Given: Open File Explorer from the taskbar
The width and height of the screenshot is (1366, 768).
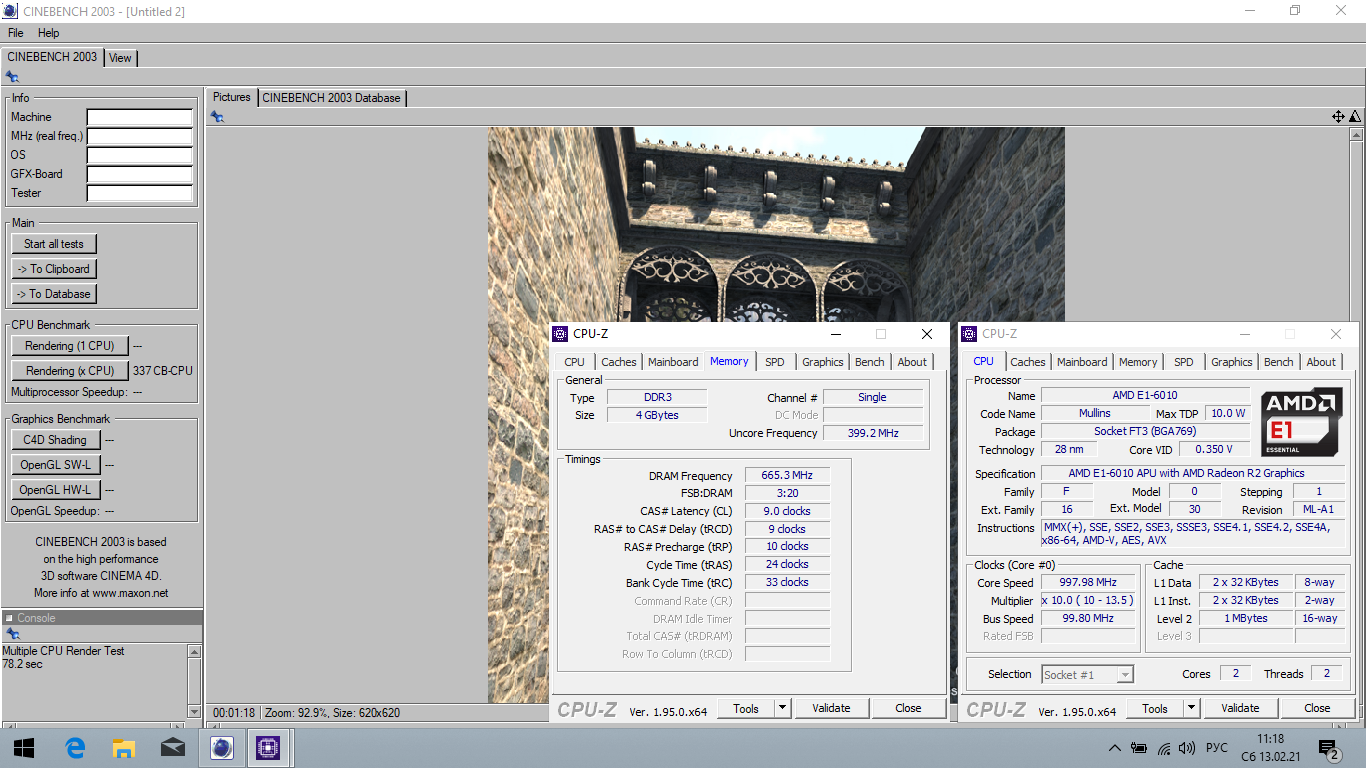Looking at the screenshot, I should click(x=123, y=747).
